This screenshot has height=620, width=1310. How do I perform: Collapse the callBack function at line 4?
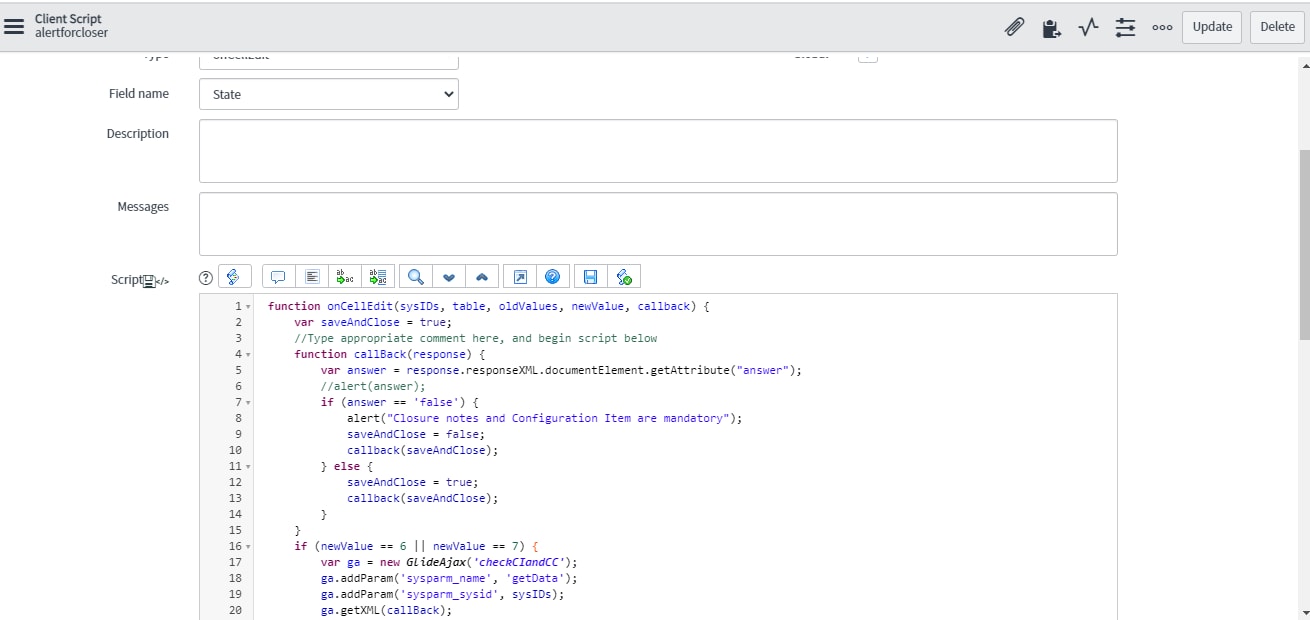[248, 355]
